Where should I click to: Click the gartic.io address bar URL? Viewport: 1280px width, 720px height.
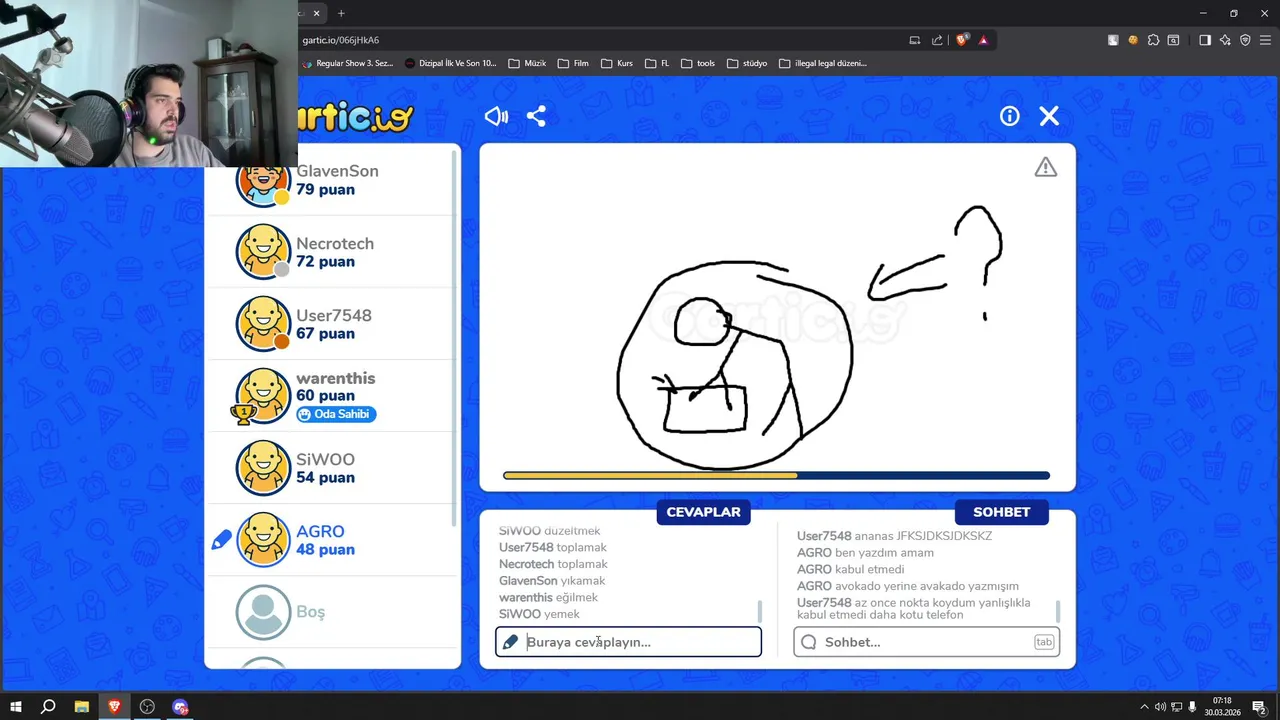[x=341, y=40]
